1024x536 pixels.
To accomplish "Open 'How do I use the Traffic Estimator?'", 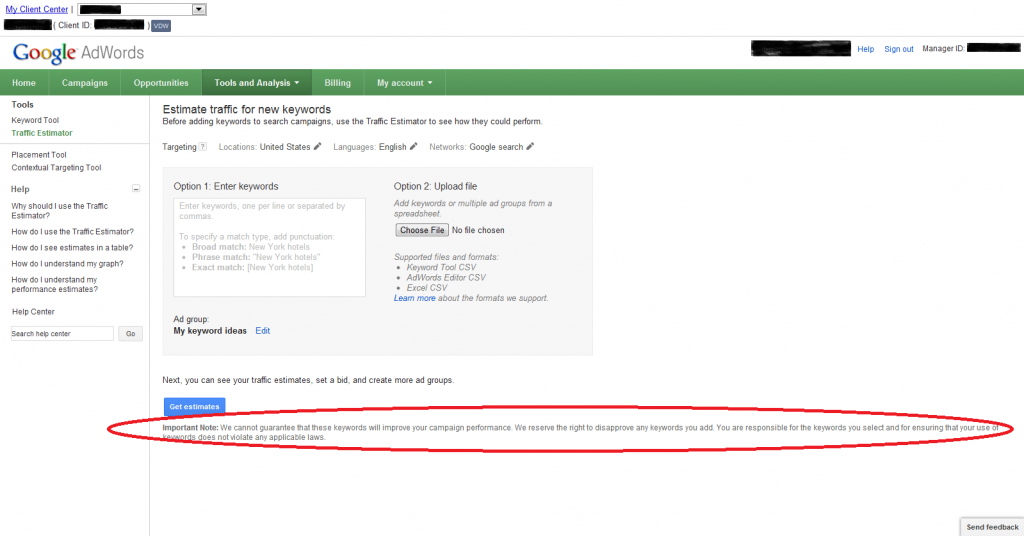I will [72, 232].
